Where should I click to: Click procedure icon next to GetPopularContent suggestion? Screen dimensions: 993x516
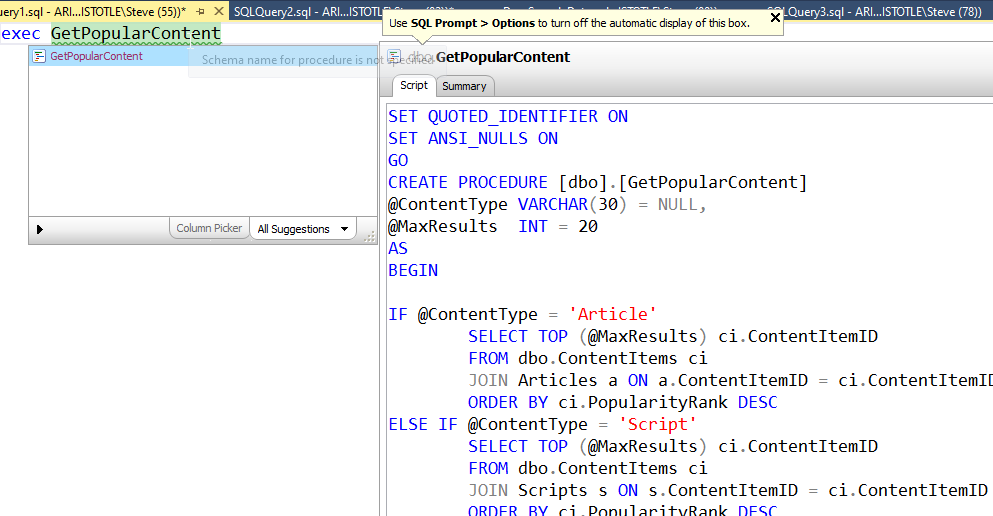click(x=39, y=57)
